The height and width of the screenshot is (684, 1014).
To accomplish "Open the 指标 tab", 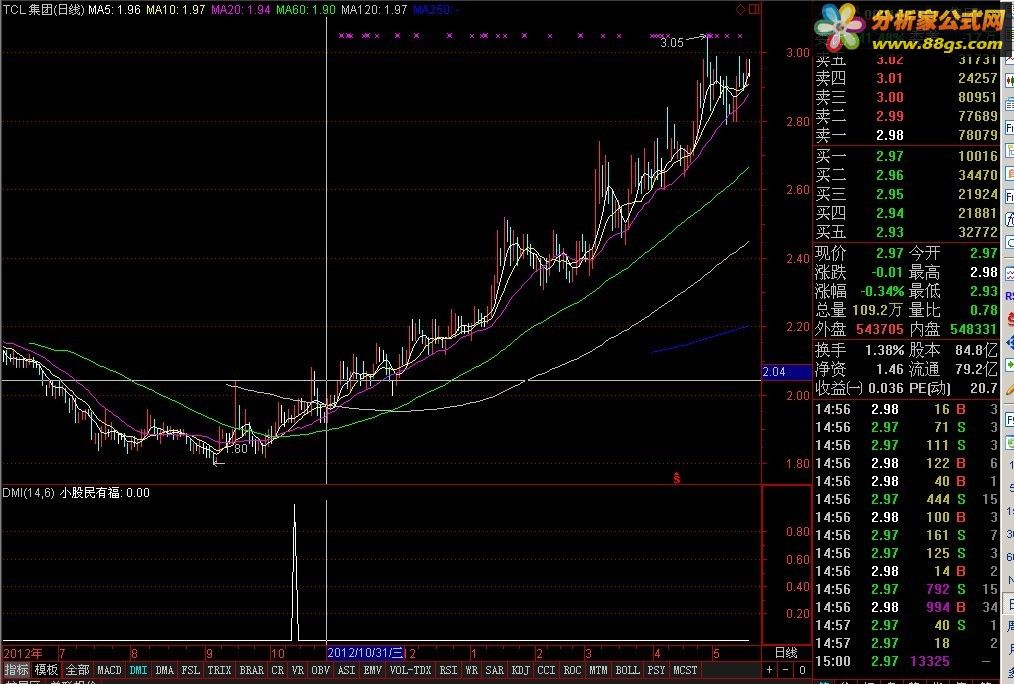I will point(16,670).
